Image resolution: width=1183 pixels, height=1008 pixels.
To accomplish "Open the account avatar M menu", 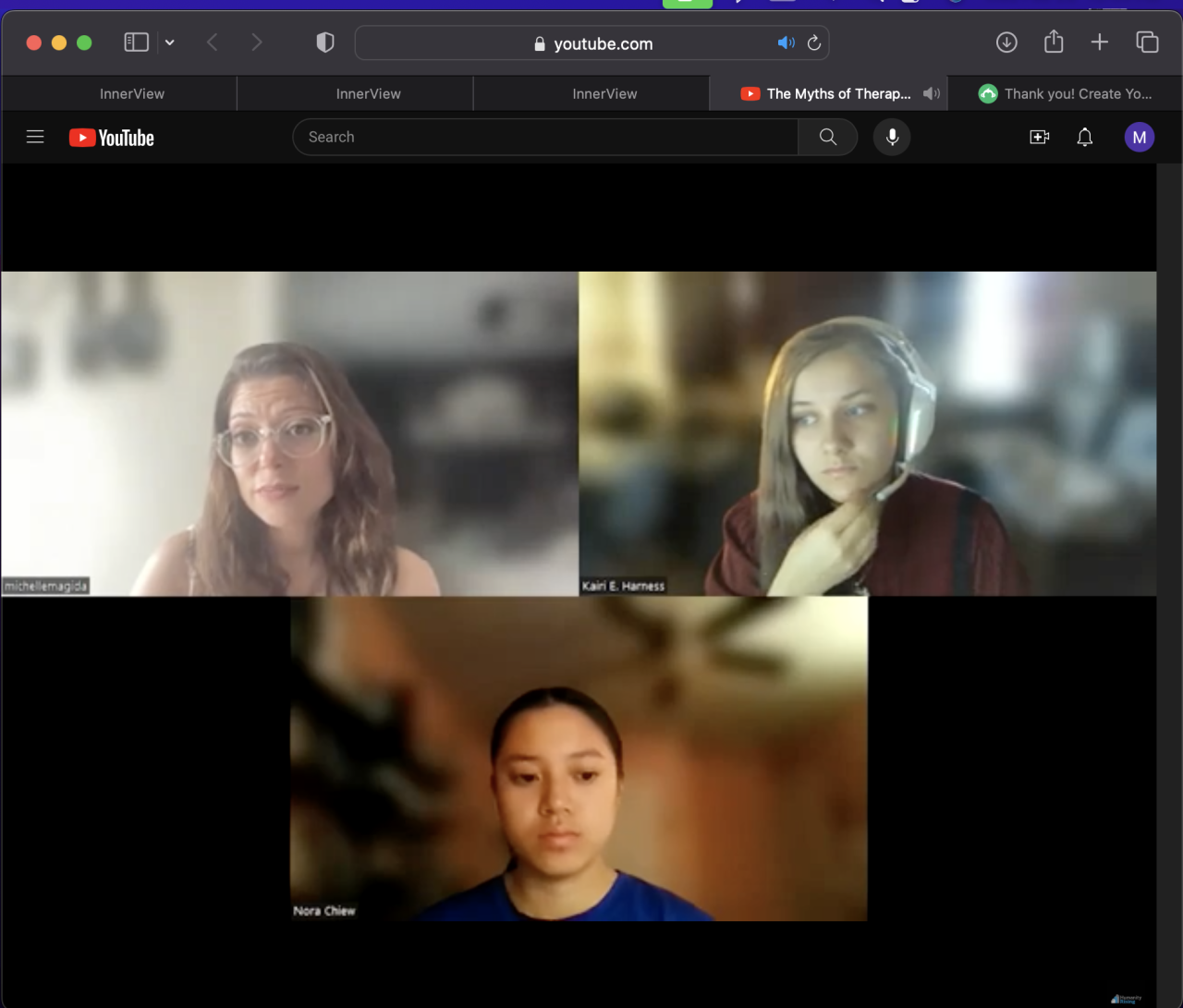I will [x=1140, y=137].
